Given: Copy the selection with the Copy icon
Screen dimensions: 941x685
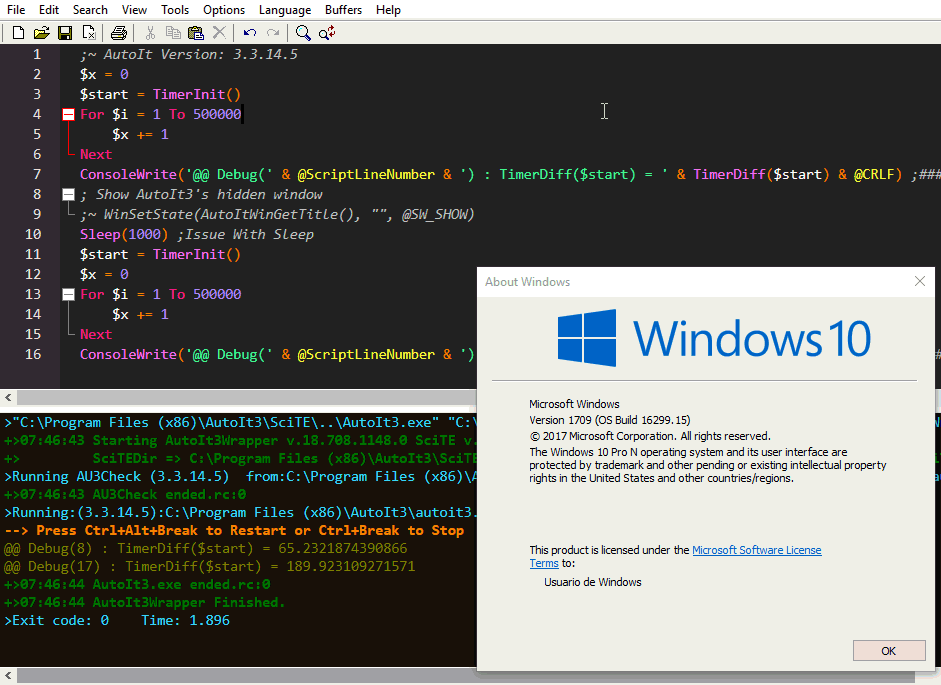Looking at the screenshot, I should pyautogui.click(x=173, y=32).
